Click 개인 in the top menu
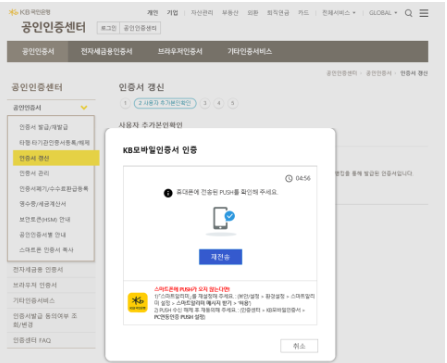Viewport: 447px width, 363px height. [153, 13]
